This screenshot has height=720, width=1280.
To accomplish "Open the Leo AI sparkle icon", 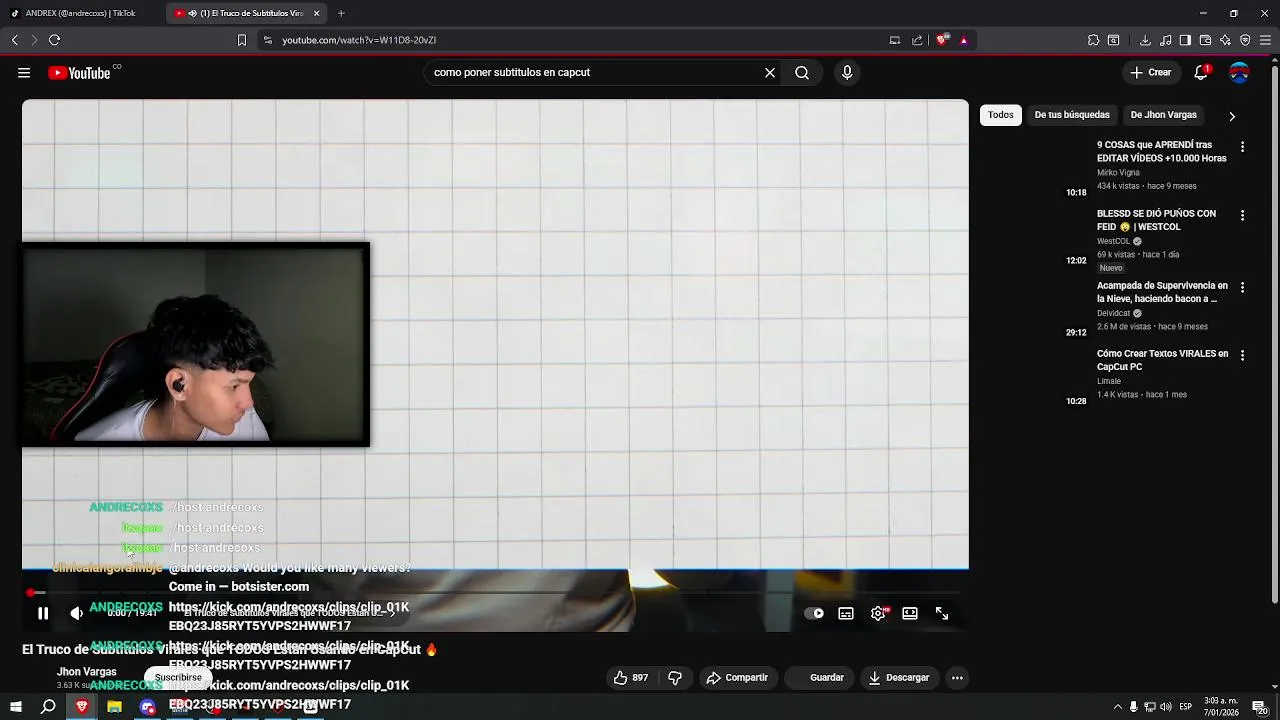I will [1225, 40].
